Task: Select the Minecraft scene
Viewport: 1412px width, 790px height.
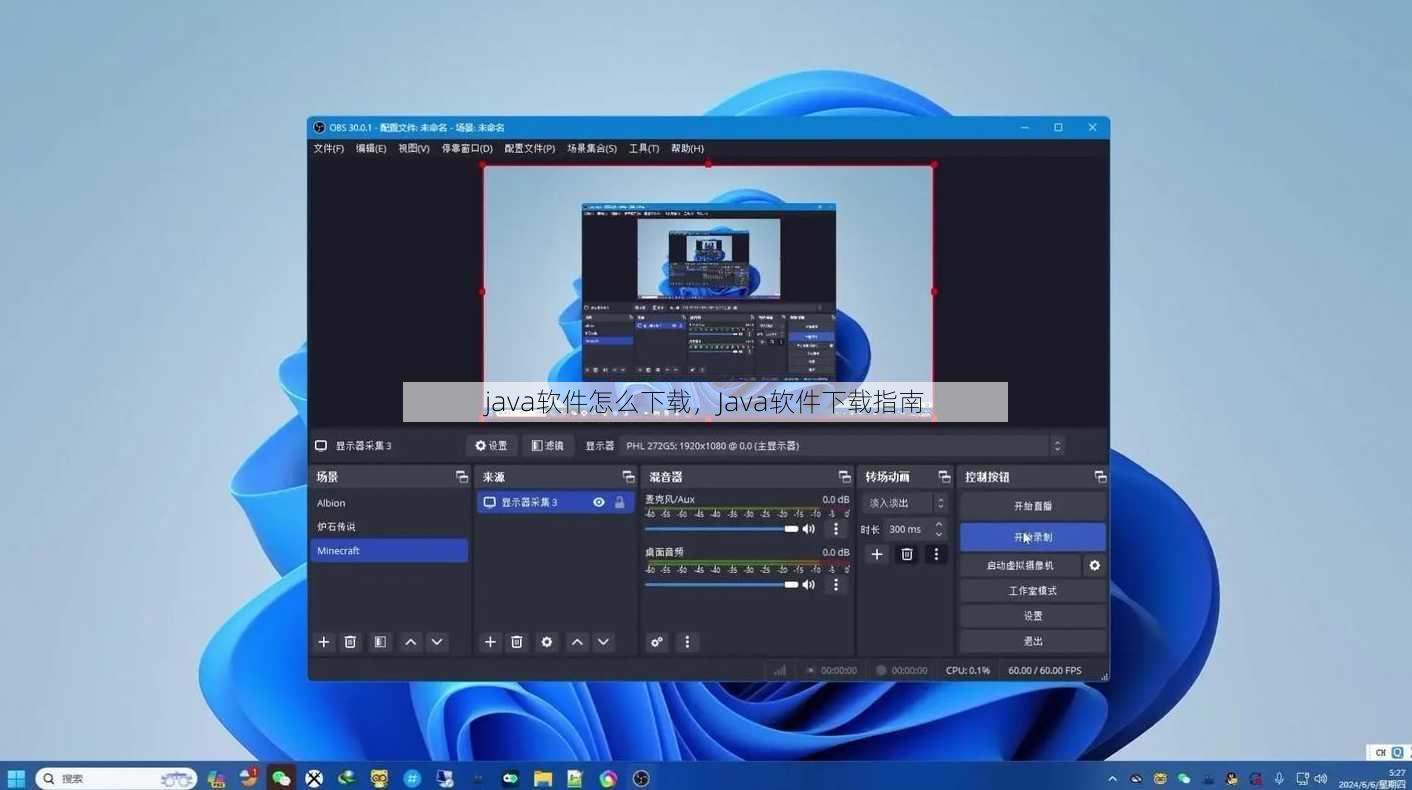Action: (389, 551)
